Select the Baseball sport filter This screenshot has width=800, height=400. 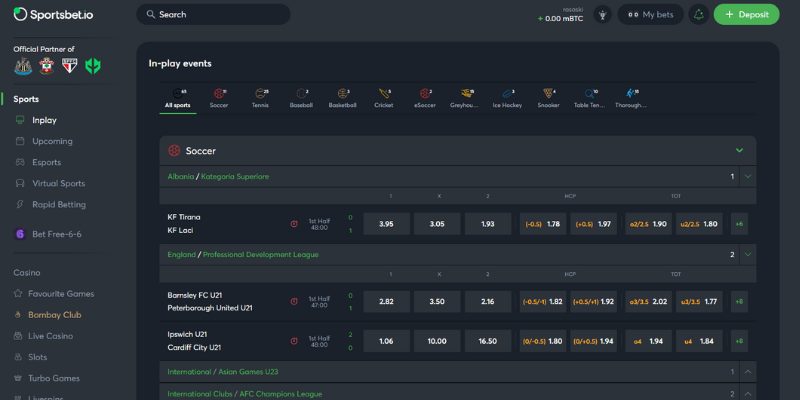tap(302, 98)
